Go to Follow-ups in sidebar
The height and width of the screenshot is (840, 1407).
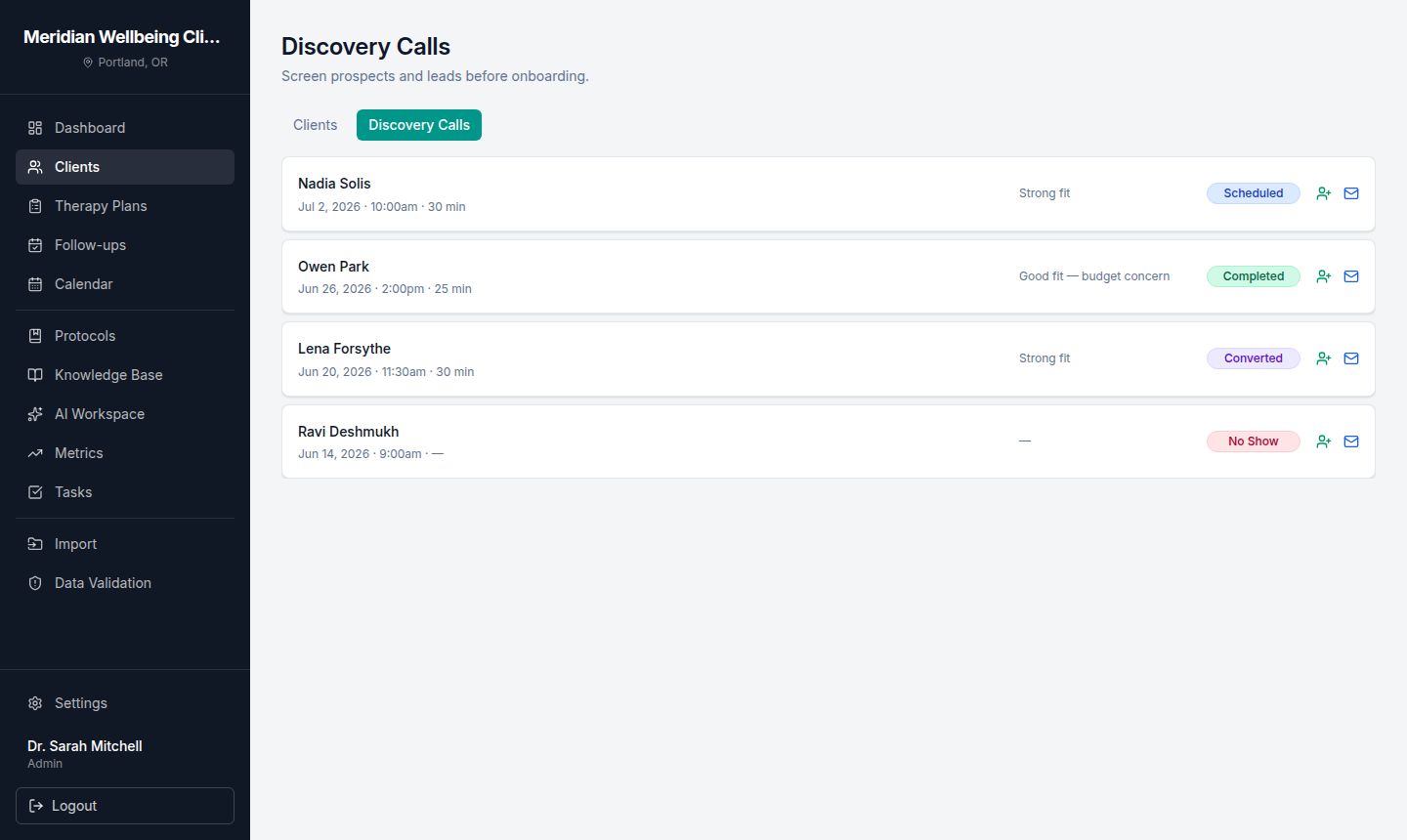pyautogui.click(x=125, y=245)
